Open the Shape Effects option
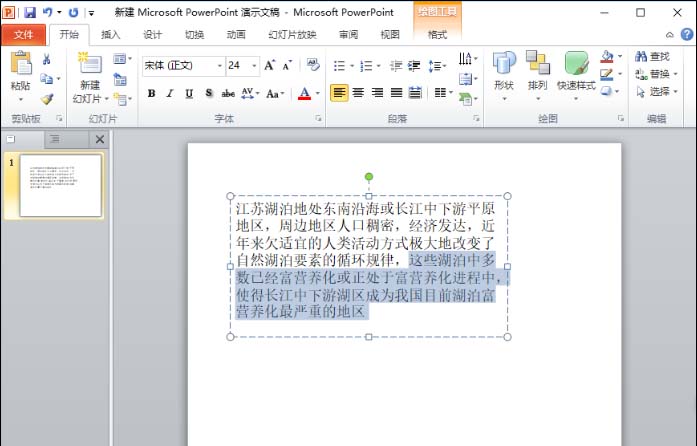Screen dimensions: 697x446 607,92
